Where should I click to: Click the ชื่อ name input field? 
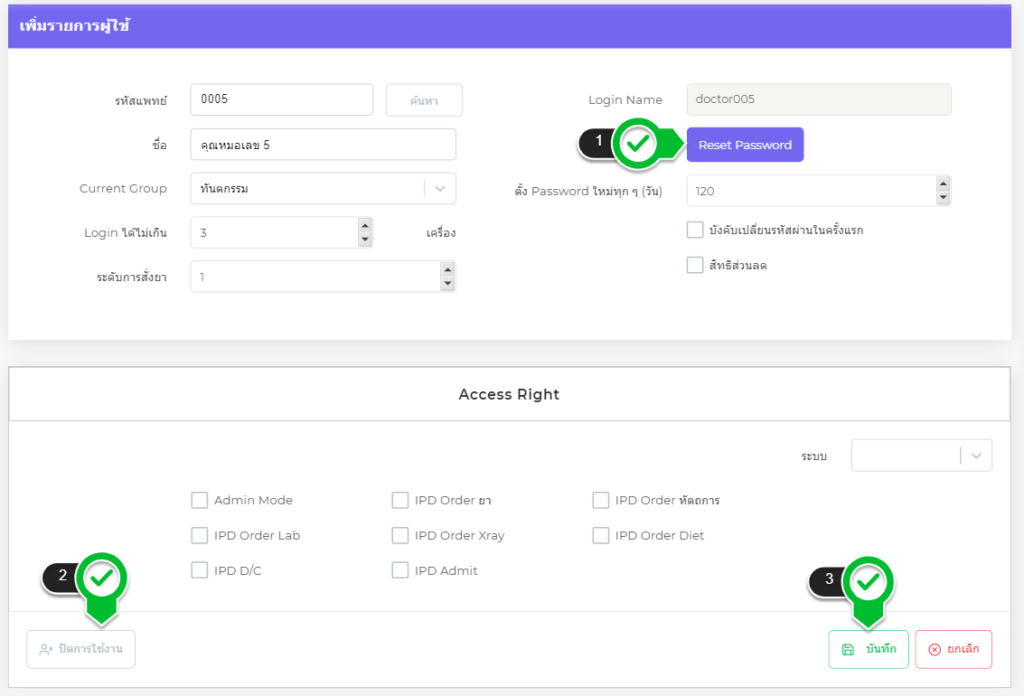pyautogui.click(x=322, y=145)
